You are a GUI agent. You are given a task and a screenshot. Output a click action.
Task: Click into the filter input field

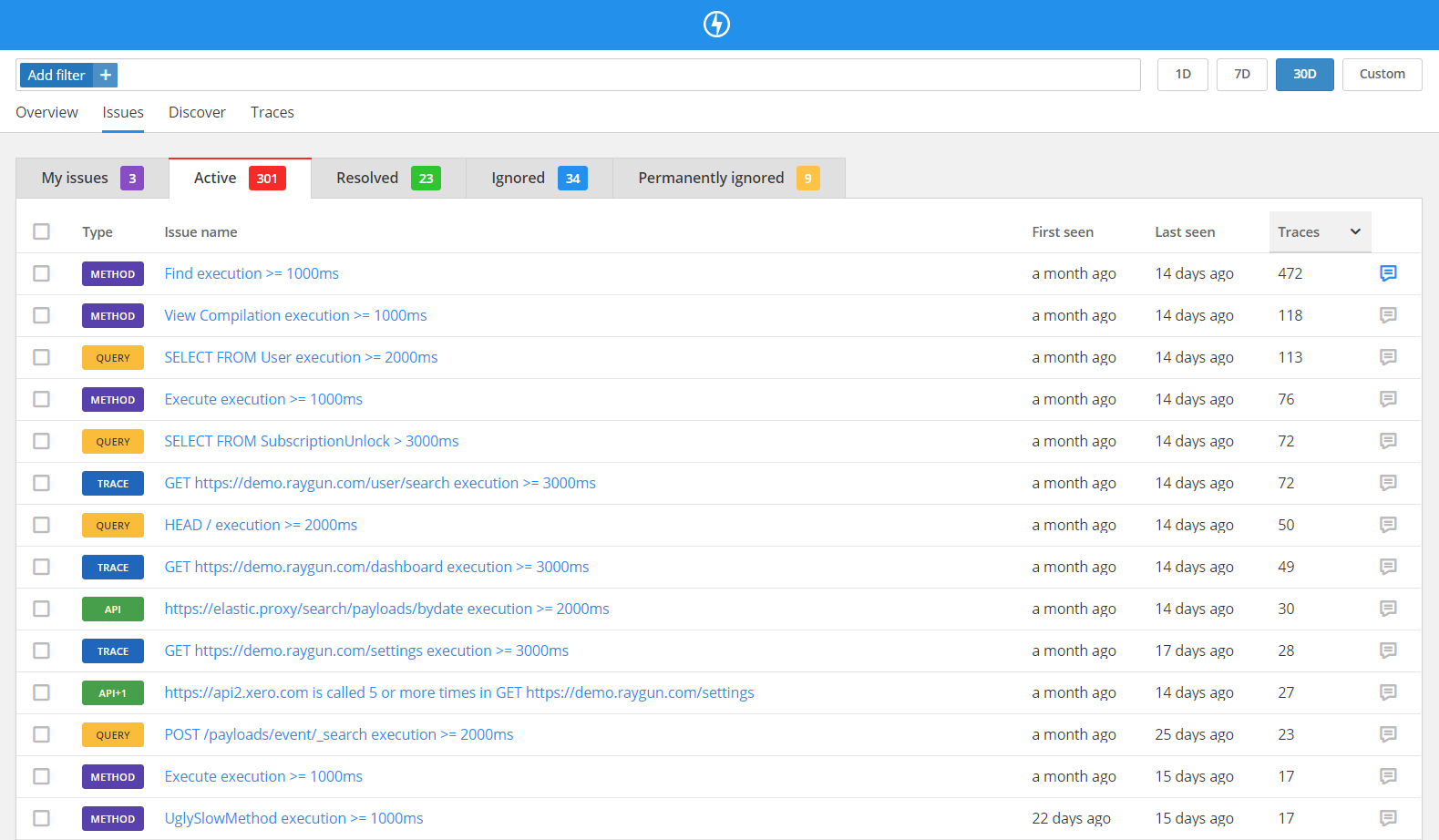pyautogui.click(x=629, y=75)
